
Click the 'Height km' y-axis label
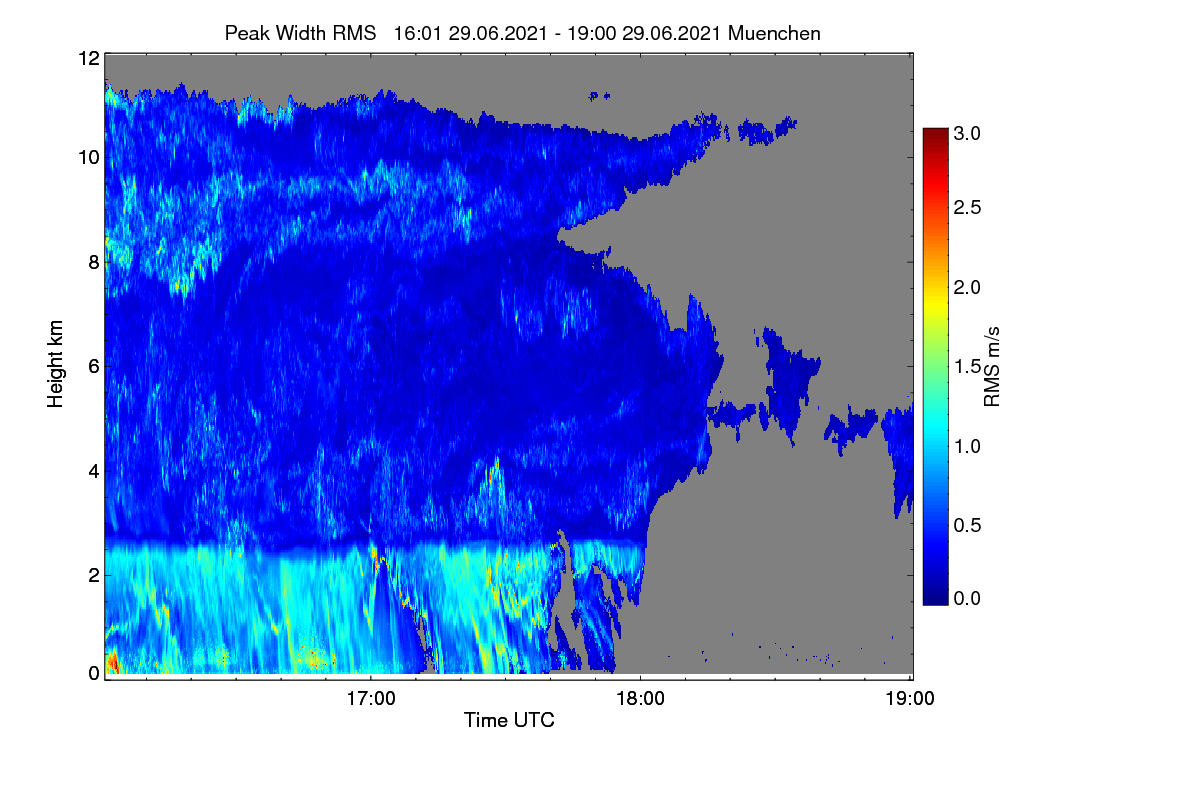[x=56, y=364]
